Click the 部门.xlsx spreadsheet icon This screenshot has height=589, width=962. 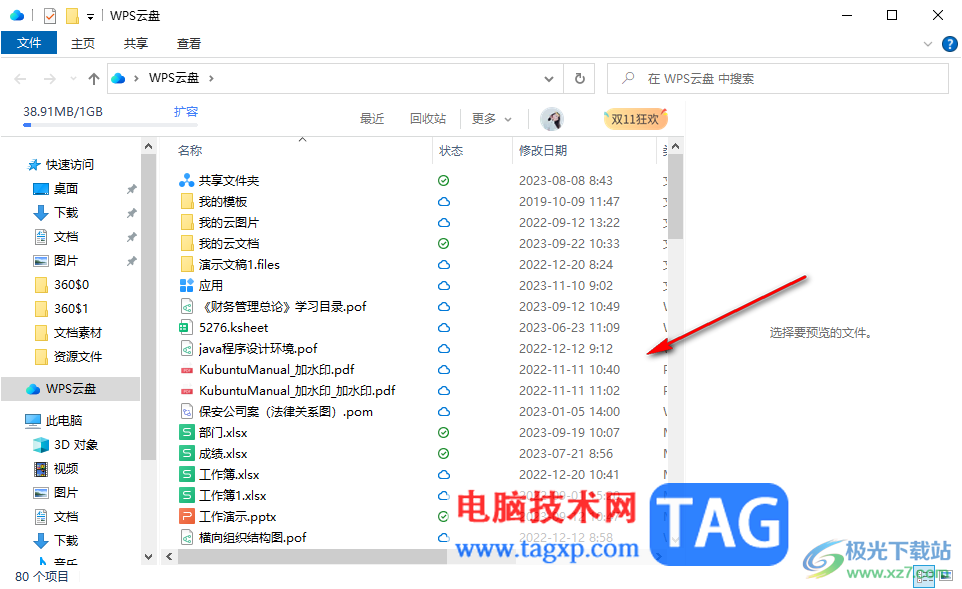pos(187,433)
